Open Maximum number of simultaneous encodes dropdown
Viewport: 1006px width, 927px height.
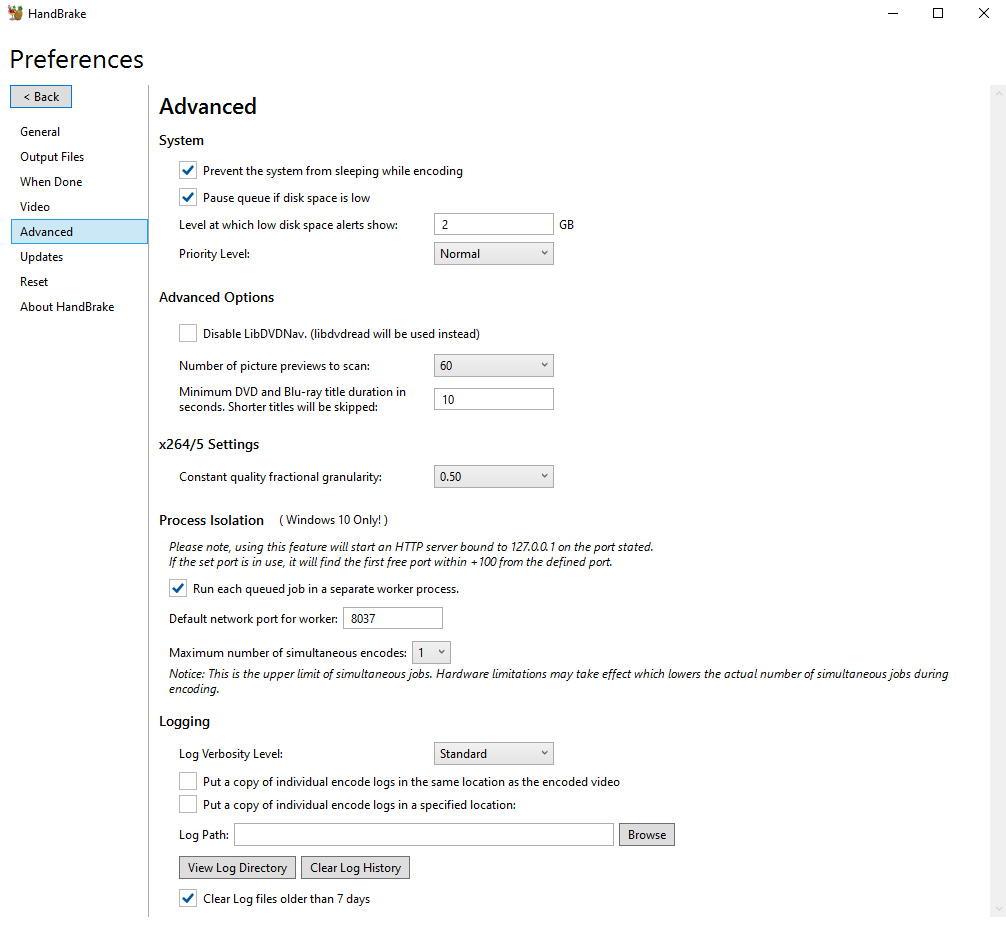pyautogui.click(x=431, y=652)
